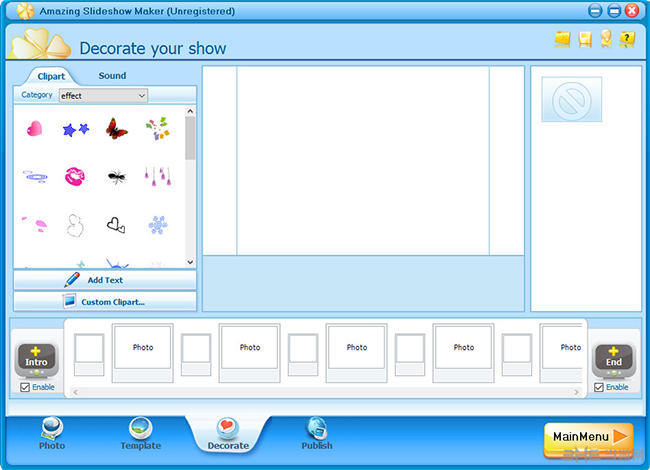Go to the Template step
This screenshot has width=650, height=470.
pyautogui.click(x=141, y=434)
